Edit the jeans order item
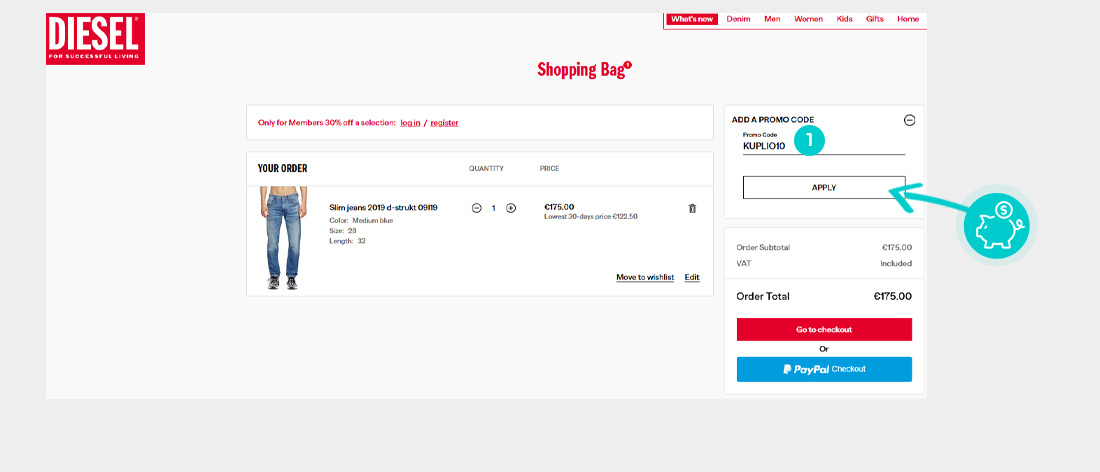Viewport: 1100px width, 472px height. [x=692, y=277]
